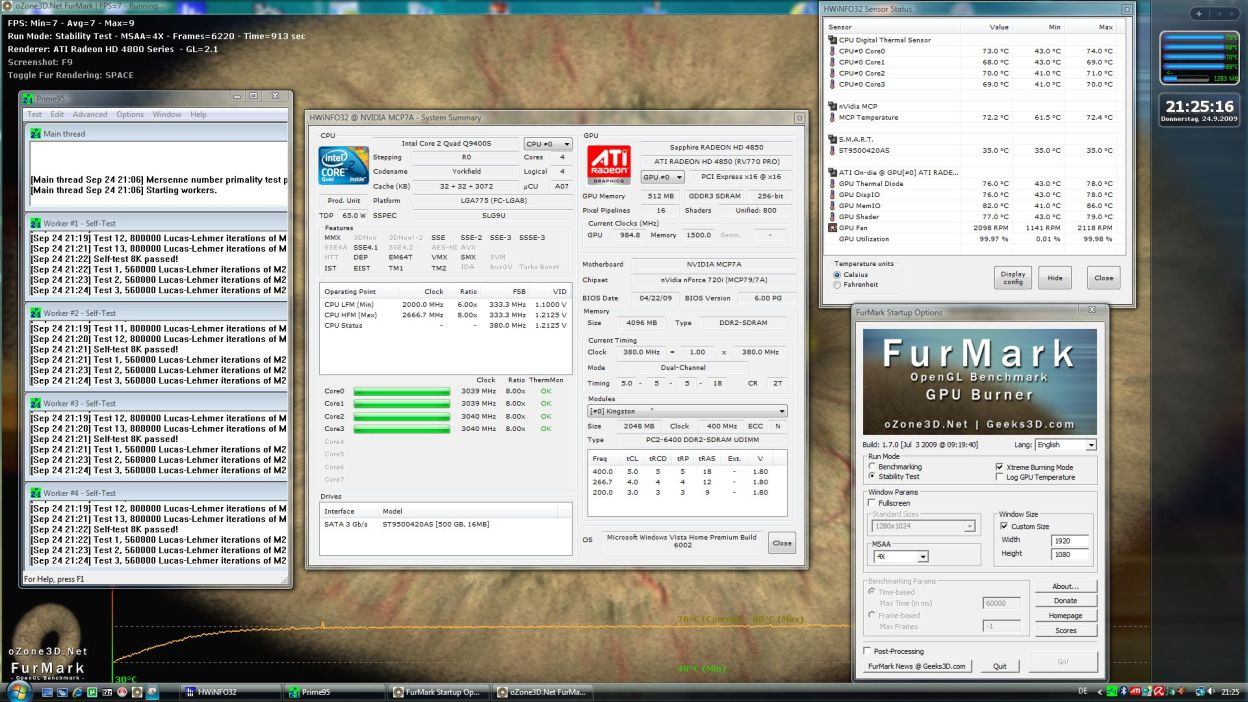Show hidden tray icons arrow
This screenshot has height=702, width=1248.
click(1100, 692)
